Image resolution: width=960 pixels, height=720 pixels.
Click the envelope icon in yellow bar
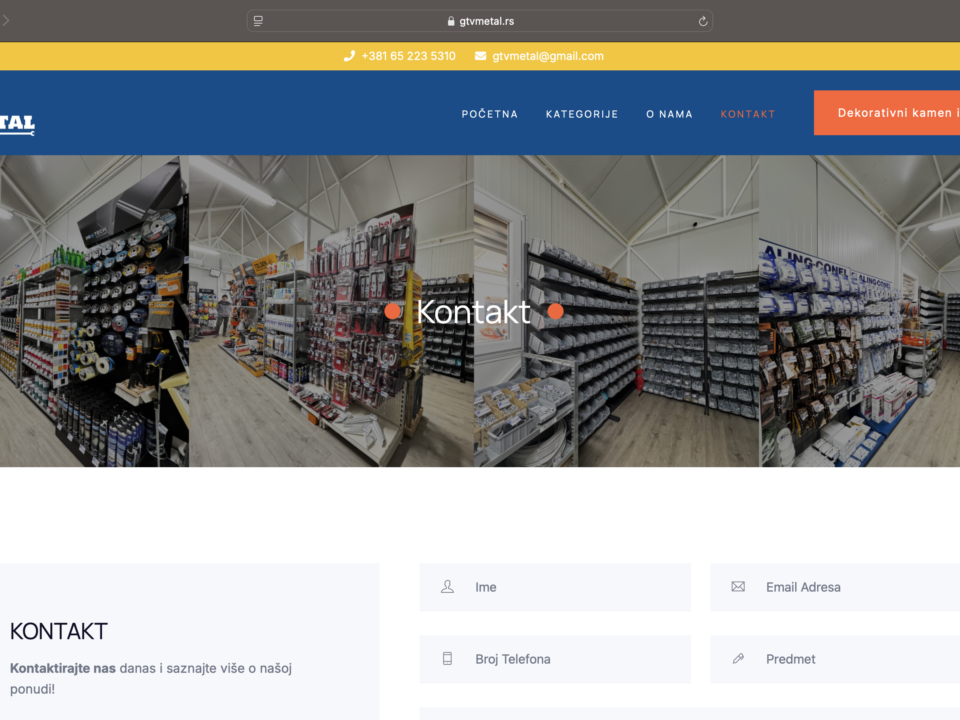point(481,56)
